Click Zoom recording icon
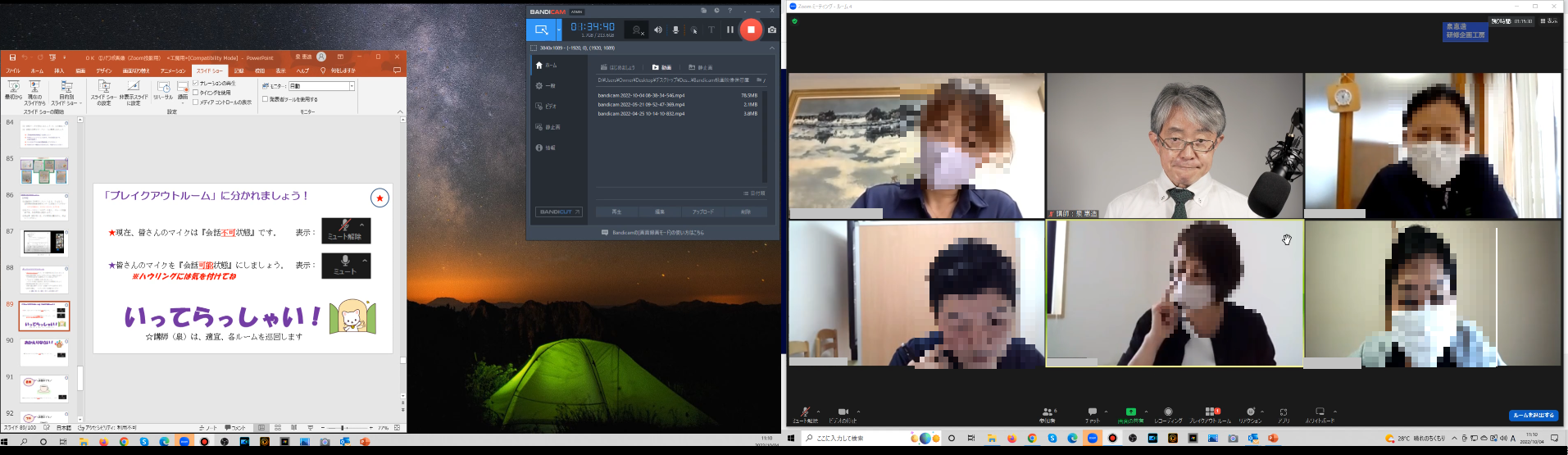1568x455 pixels. click(x=1168, y=415)
